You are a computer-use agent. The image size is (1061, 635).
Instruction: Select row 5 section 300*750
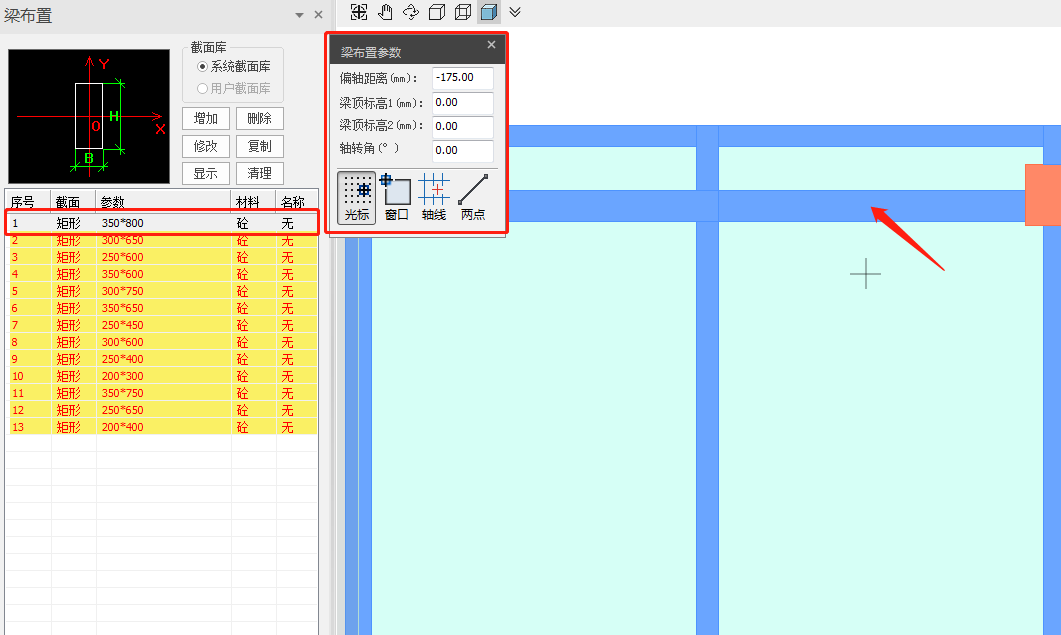tap(125, 291)
